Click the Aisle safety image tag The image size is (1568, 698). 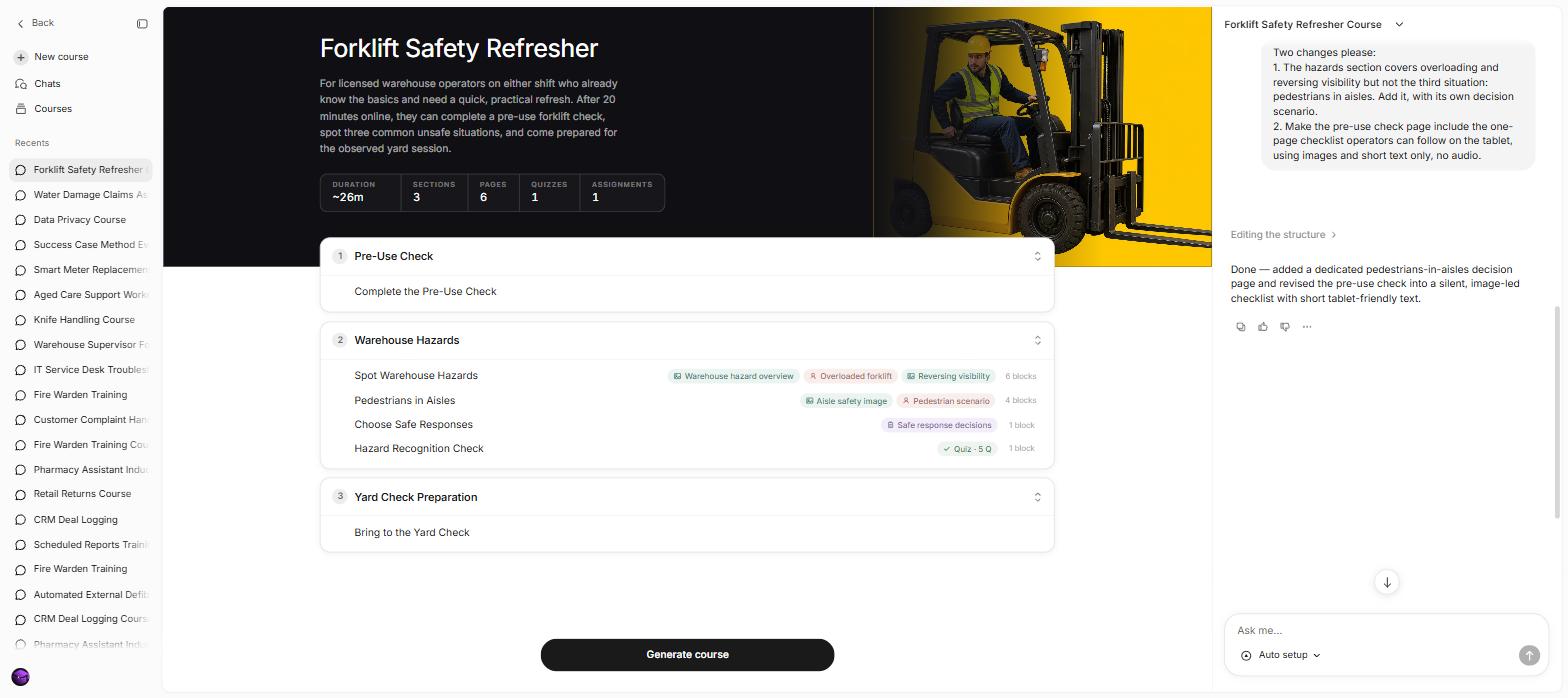(x=846, y=401)
